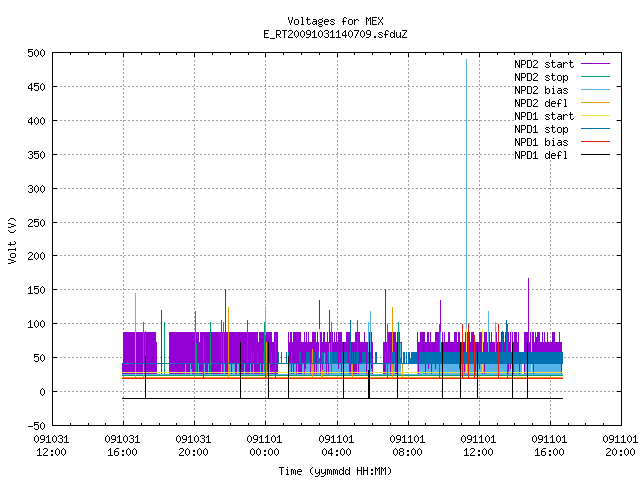Click the purple NPD2 start legend line

(x=595, y=64)
